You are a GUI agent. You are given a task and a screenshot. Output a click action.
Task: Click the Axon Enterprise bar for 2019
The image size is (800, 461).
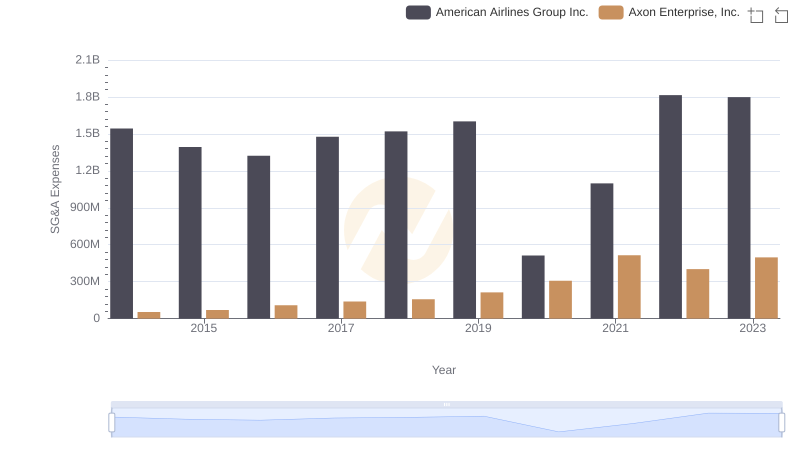click(492, 305)
